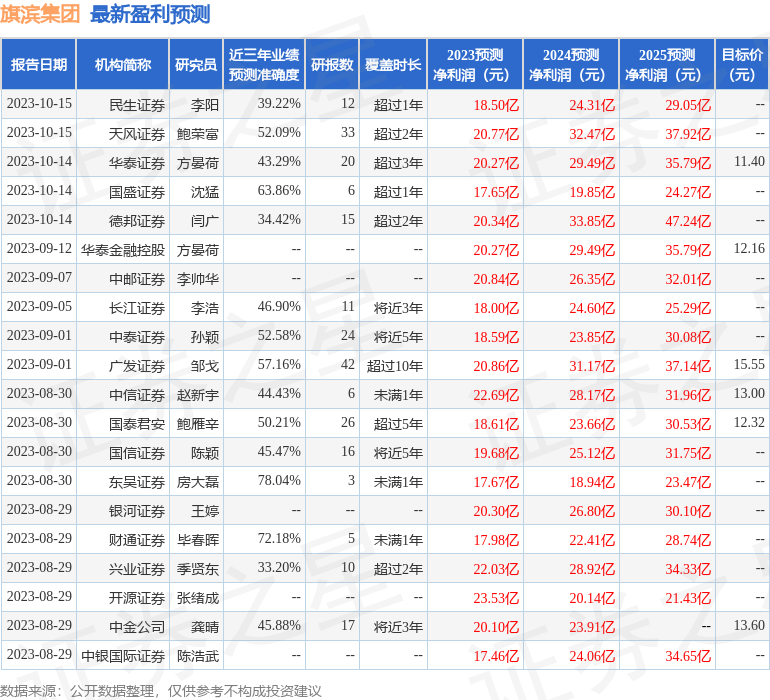Open the 民生证券 institution entry
The image size is (770, 700).
point(137,104)
